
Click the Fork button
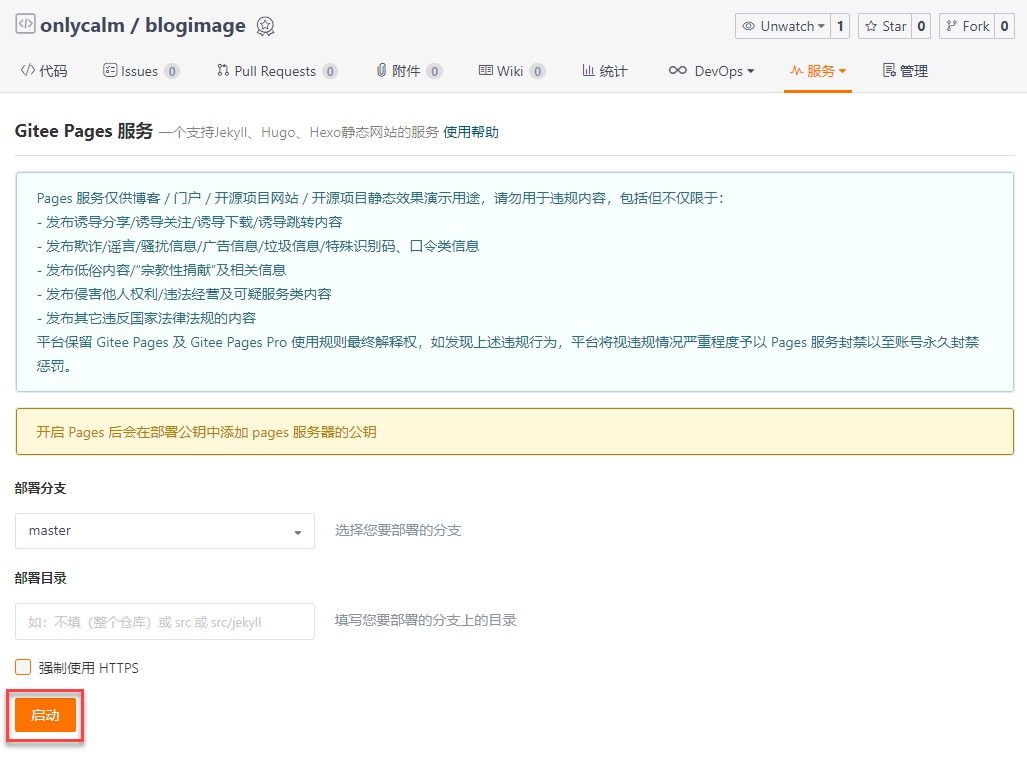pos(967,26)
